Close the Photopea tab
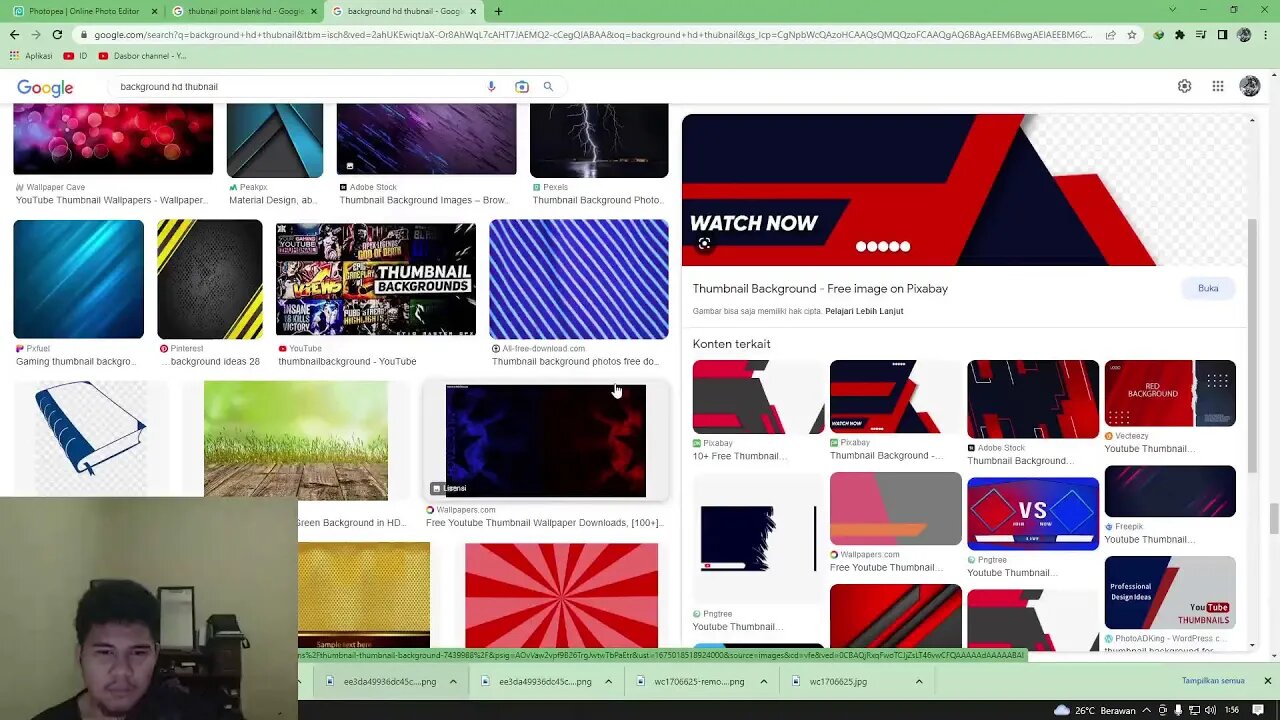 pos(154,11)
